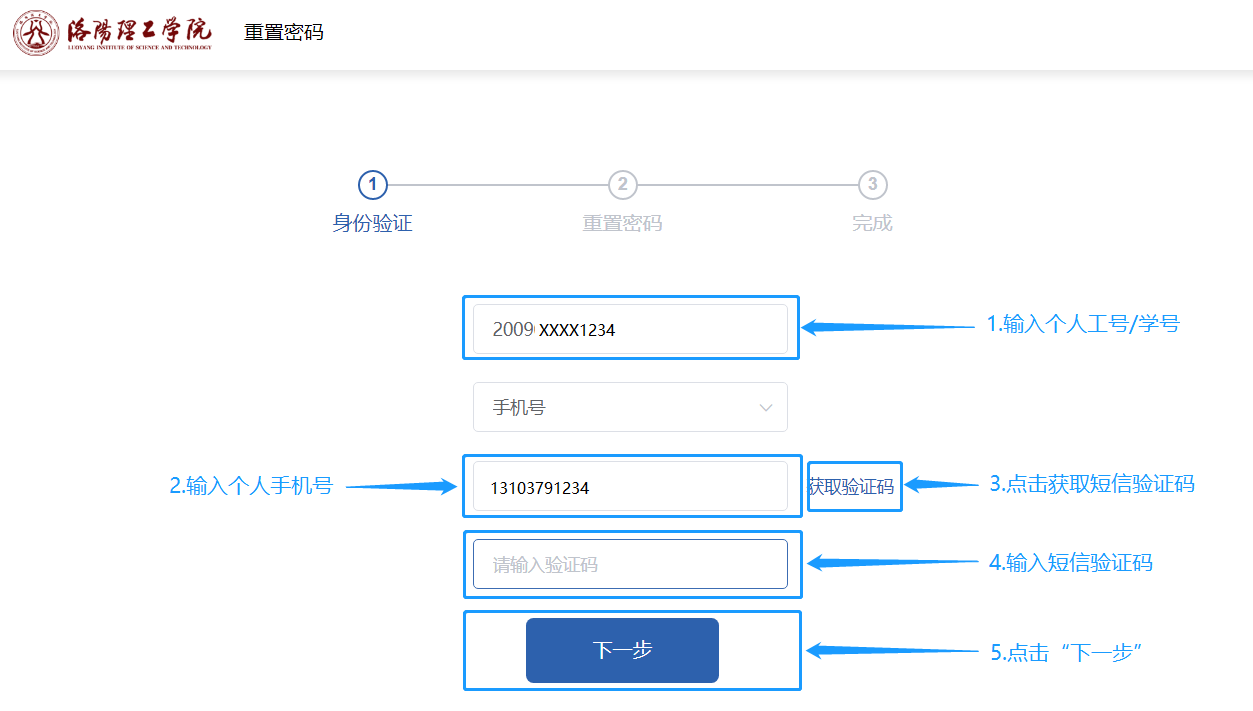1253x711 pixels.
Task: Click step 1 circle indicator
Action: point(372,185)
